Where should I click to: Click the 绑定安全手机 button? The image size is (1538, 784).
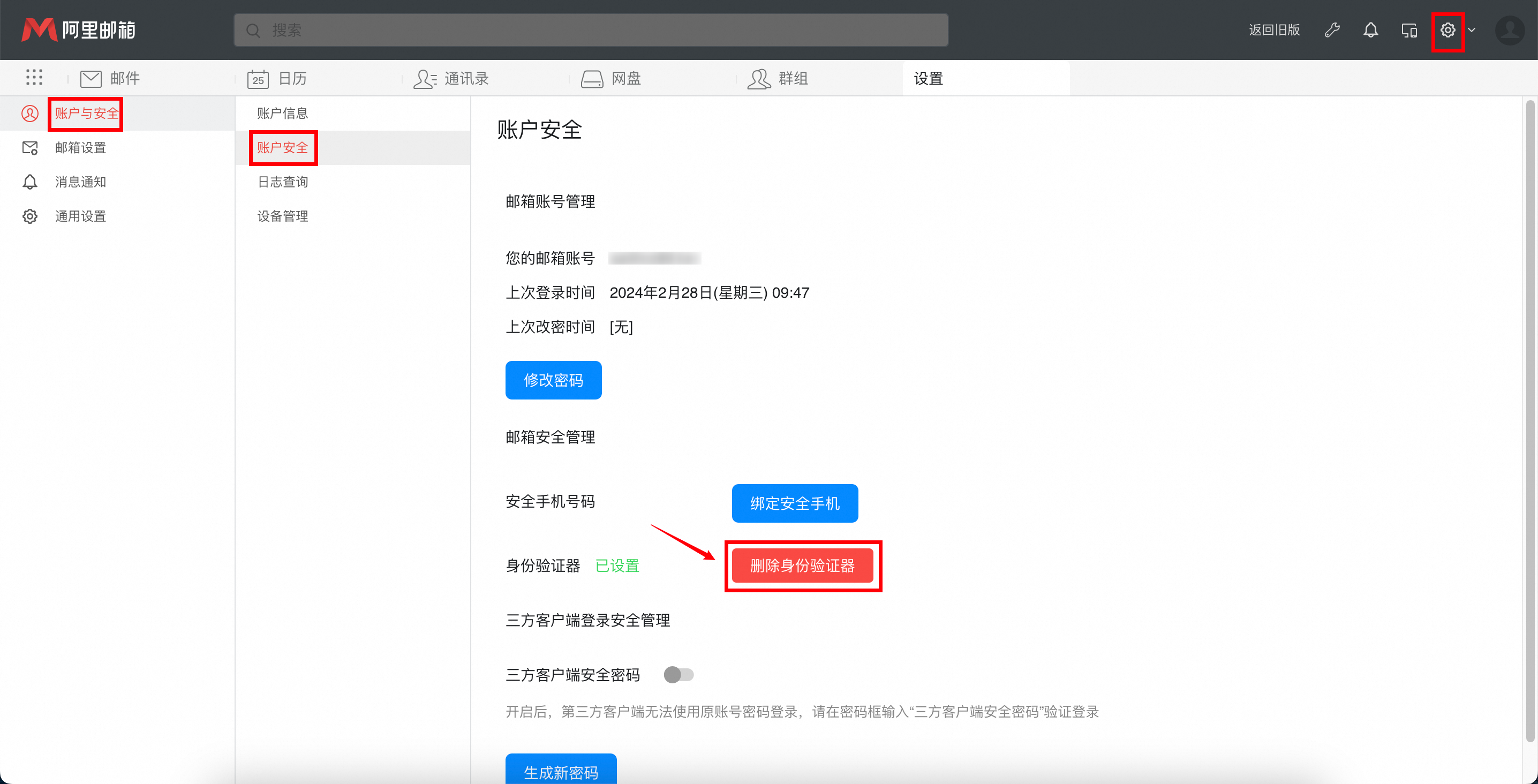click(x=795, y=503)
